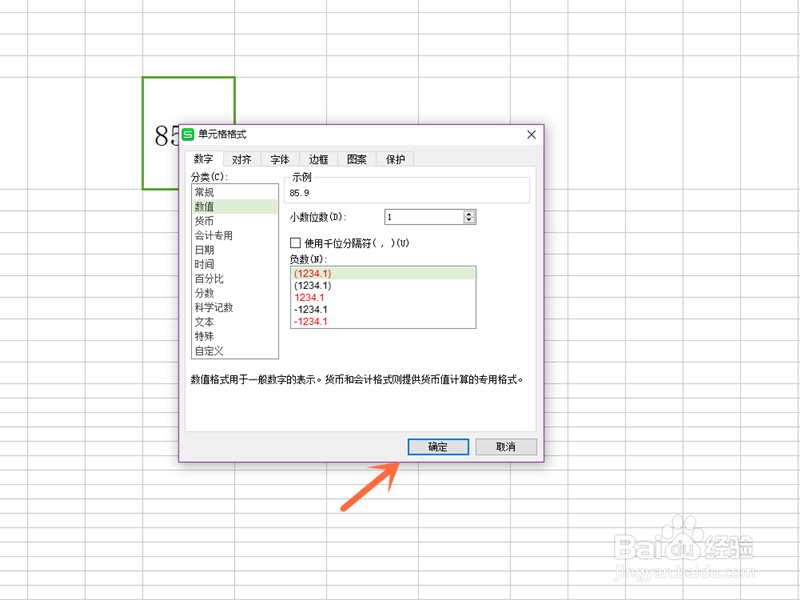Select 常规 in the category list
This screenshot has width=800, height=600.
click(x=235, y=192)
